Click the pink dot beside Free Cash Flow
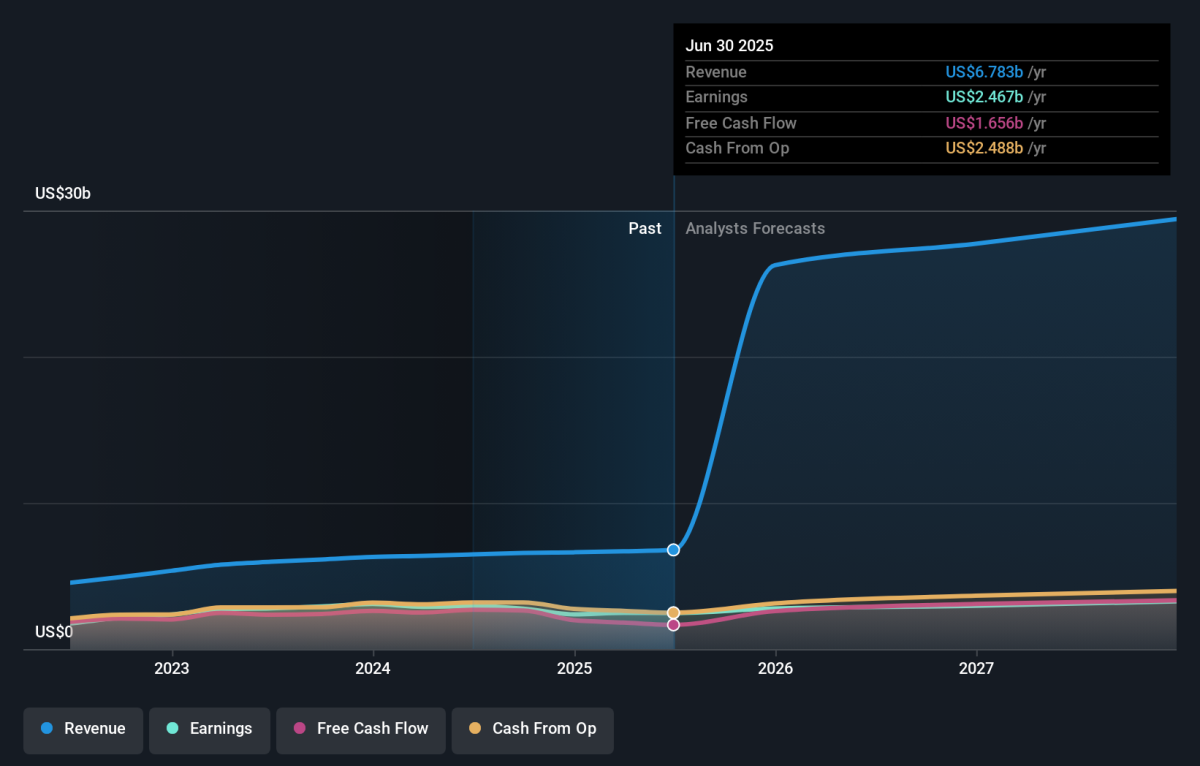 pyautogui.click(x=300, y=729)
